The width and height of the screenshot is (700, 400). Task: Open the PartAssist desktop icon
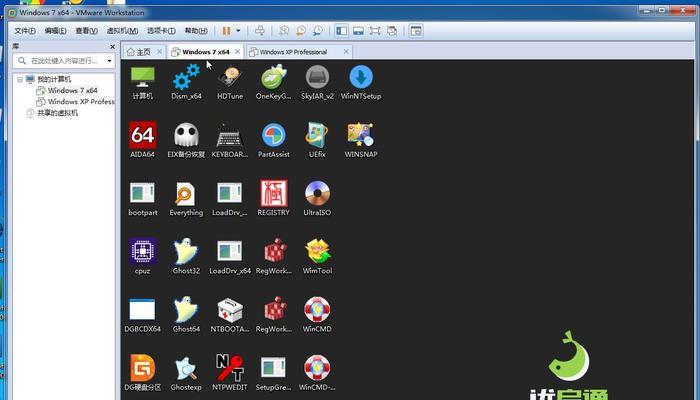click(x=273, y=140)
